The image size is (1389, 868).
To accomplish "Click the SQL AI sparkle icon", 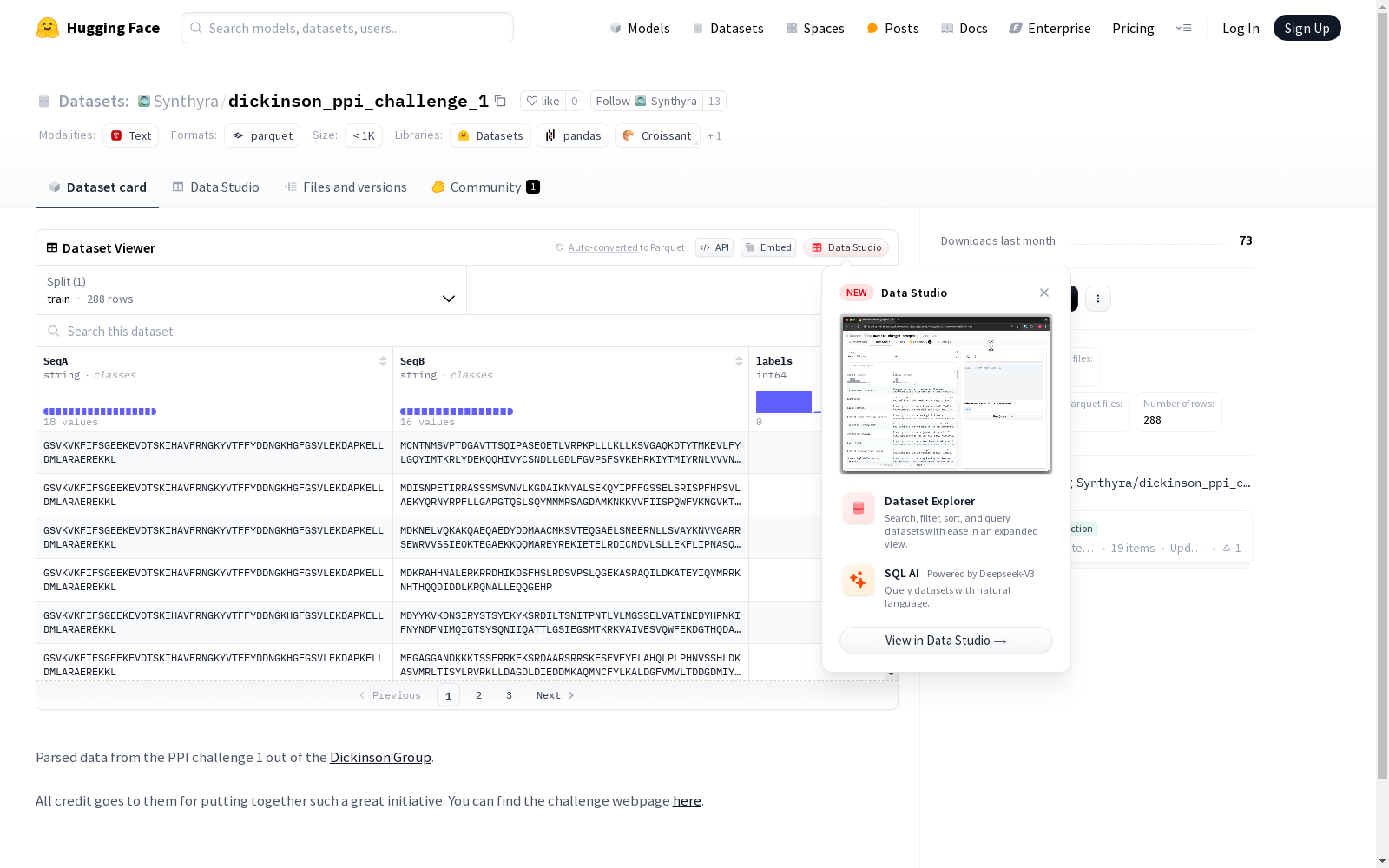I will (x=859, y=581).
